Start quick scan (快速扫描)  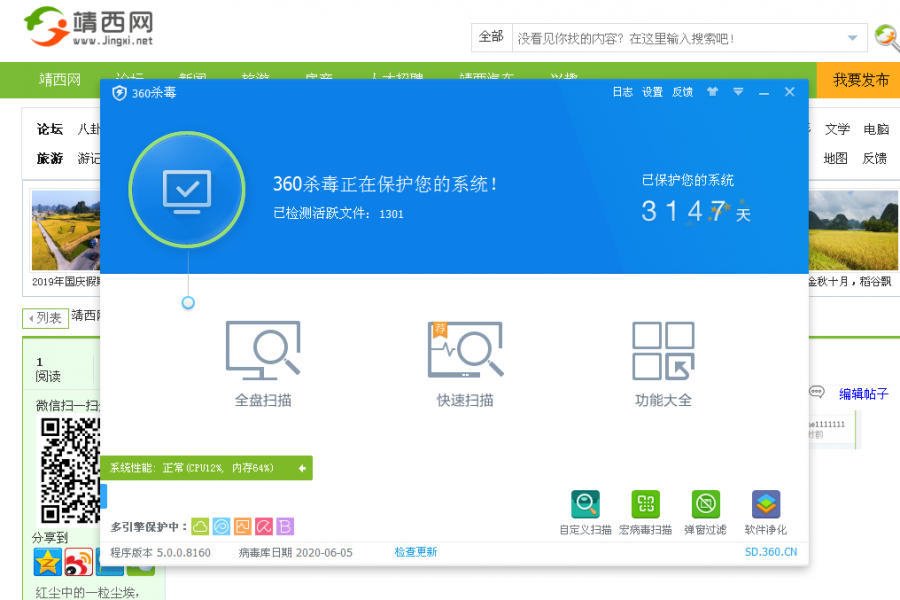coord(465,363)
